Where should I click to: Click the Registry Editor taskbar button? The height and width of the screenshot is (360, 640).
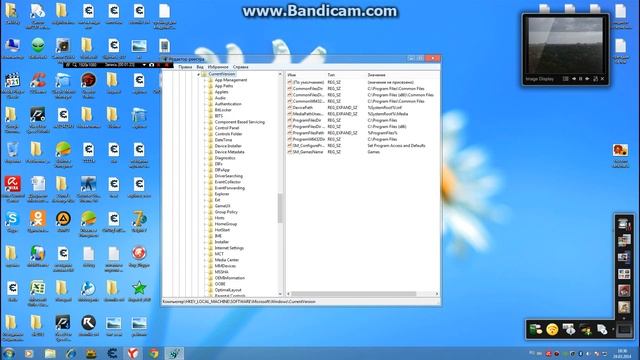click(175, 353)
